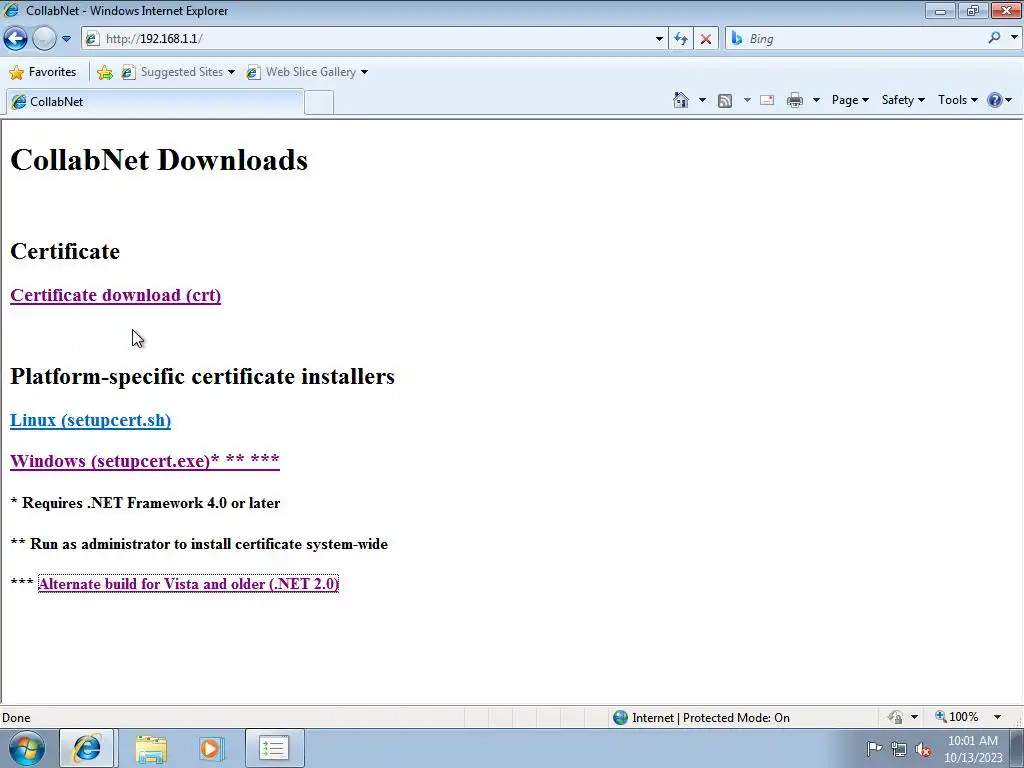Image resolution: width=1024 pixels, height=768 pixels.
Task: Print the page using the printer icon
Action: pyautogui.click(x=795, y=100)
